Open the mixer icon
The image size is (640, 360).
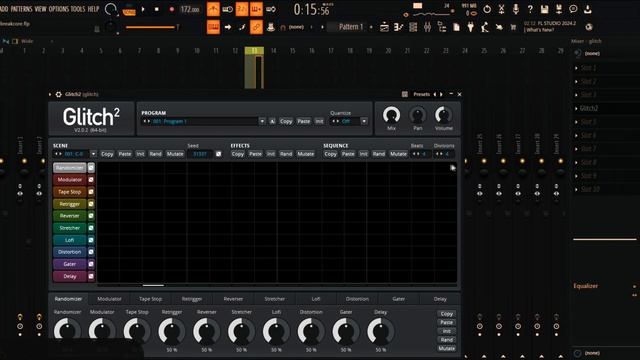coord(427,27)
